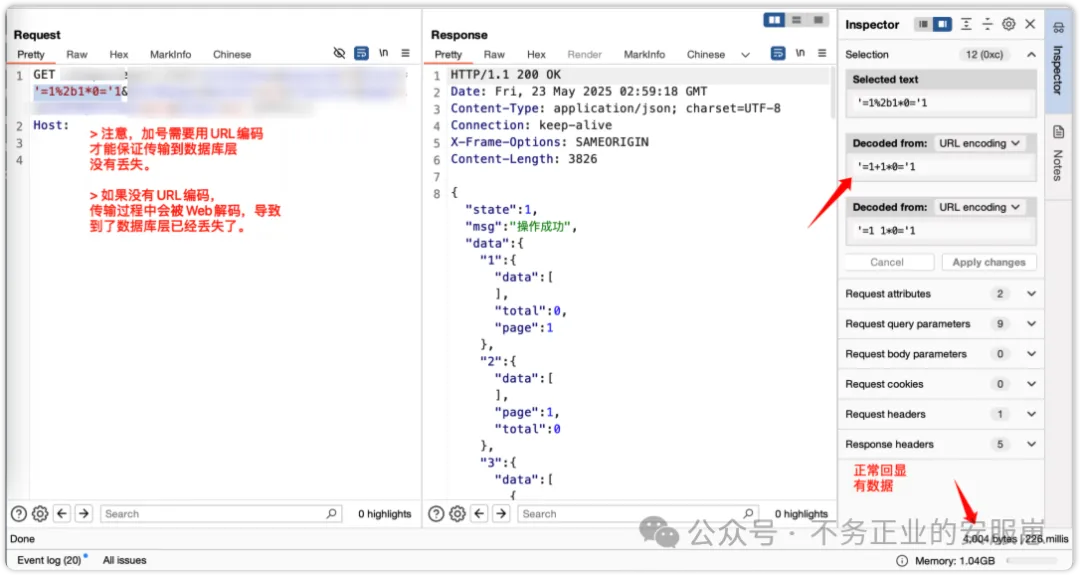The image size is (1080, 575).
Task: Open Notes side tab
Action: click(x=1059, y=153)
